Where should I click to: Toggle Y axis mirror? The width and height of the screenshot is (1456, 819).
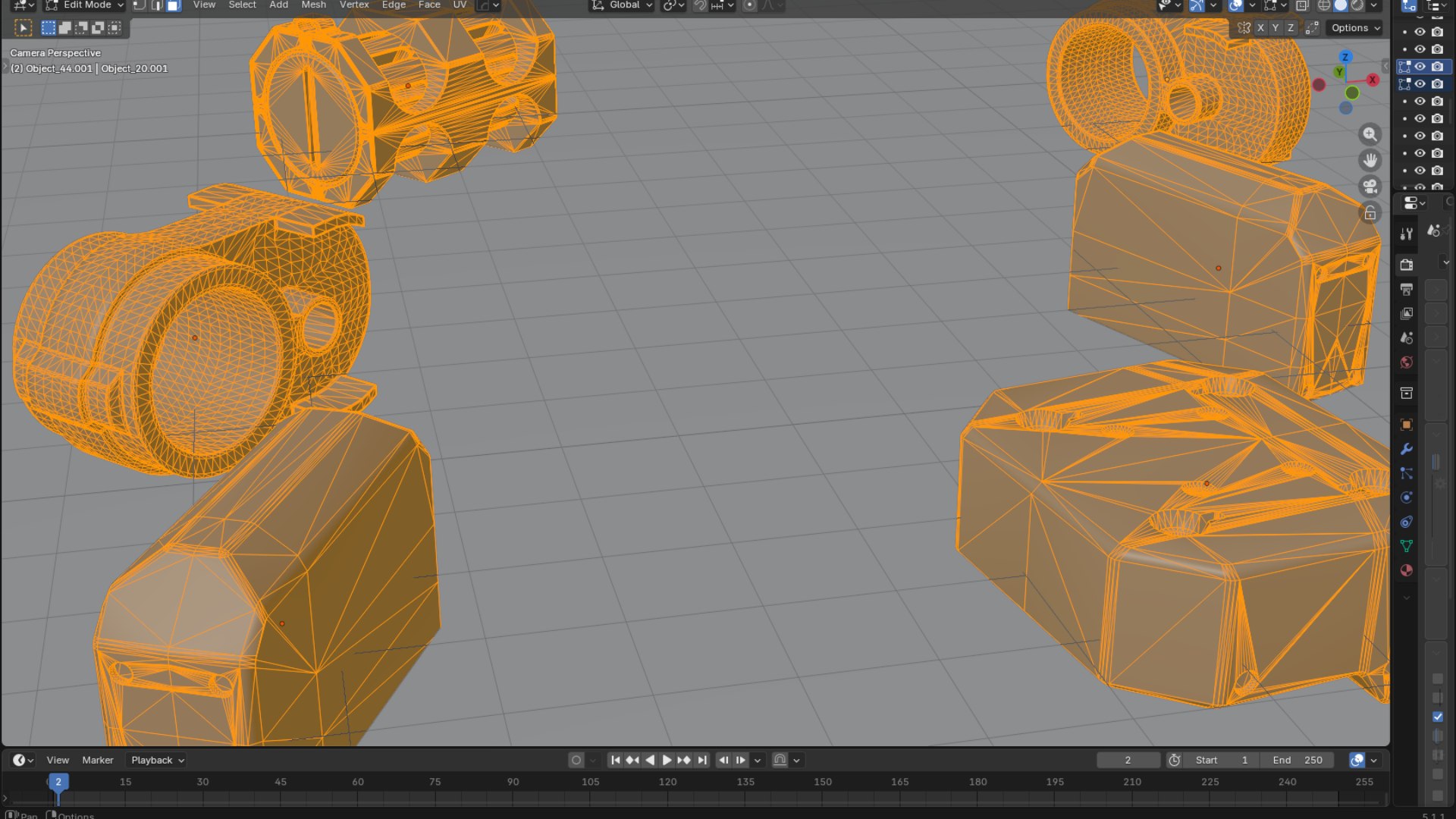[1276, 28]
